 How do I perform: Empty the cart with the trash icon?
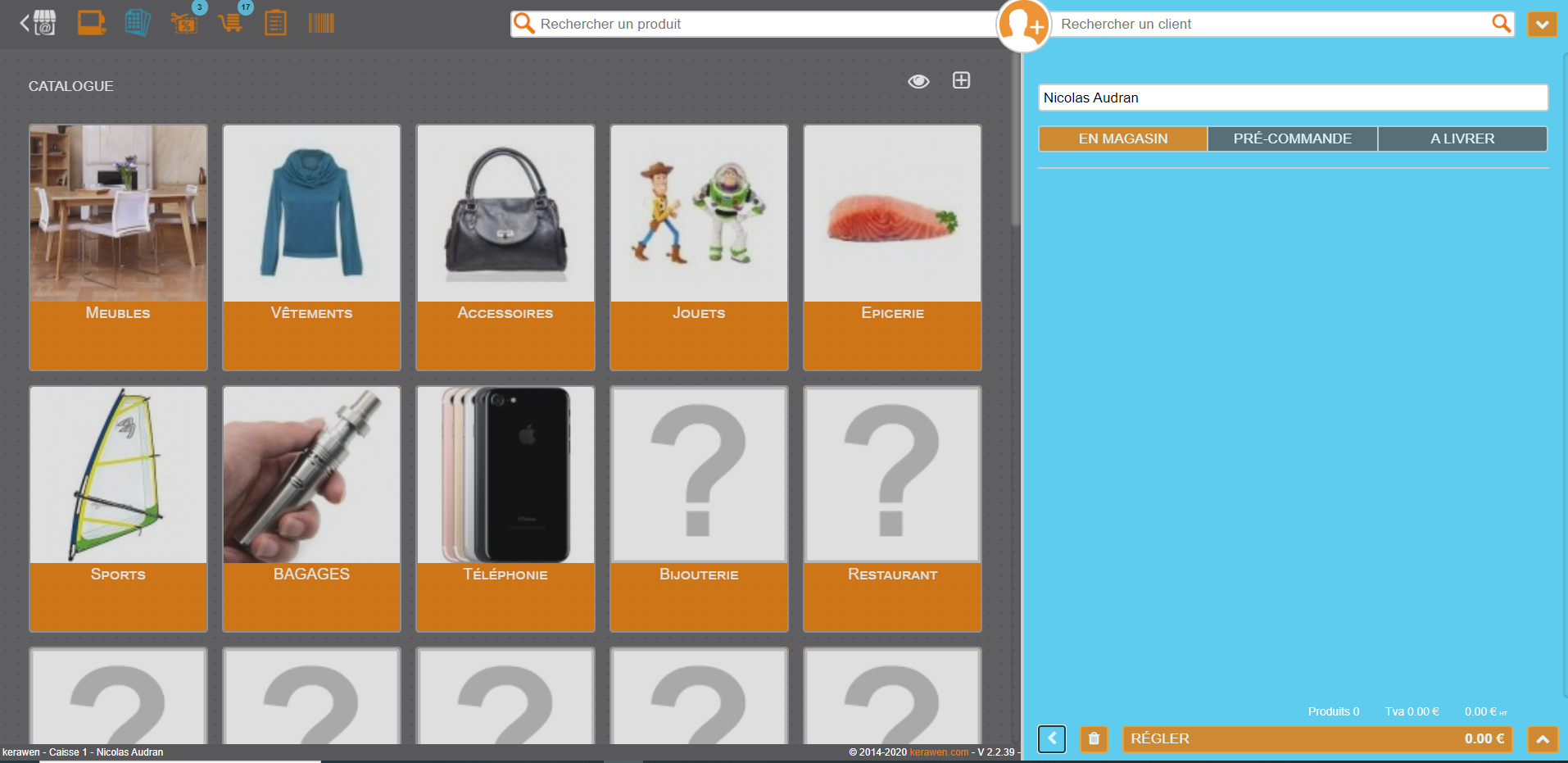click(x=1094, y=738)
